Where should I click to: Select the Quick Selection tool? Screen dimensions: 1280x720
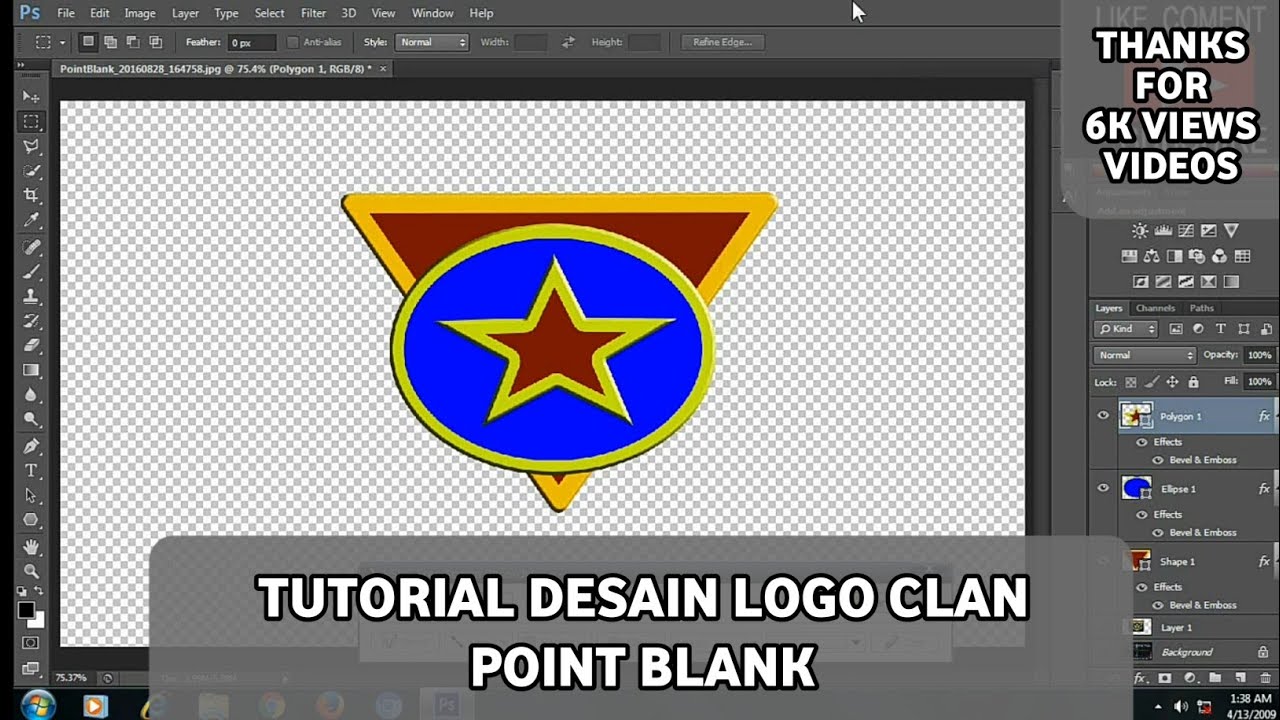pyautogui.click(x=31, y=171)
